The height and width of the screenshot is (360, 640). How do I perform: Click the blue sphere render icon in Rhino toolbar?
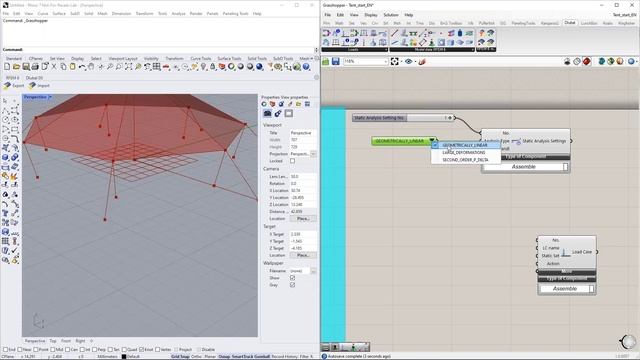(x=259, y=67)
